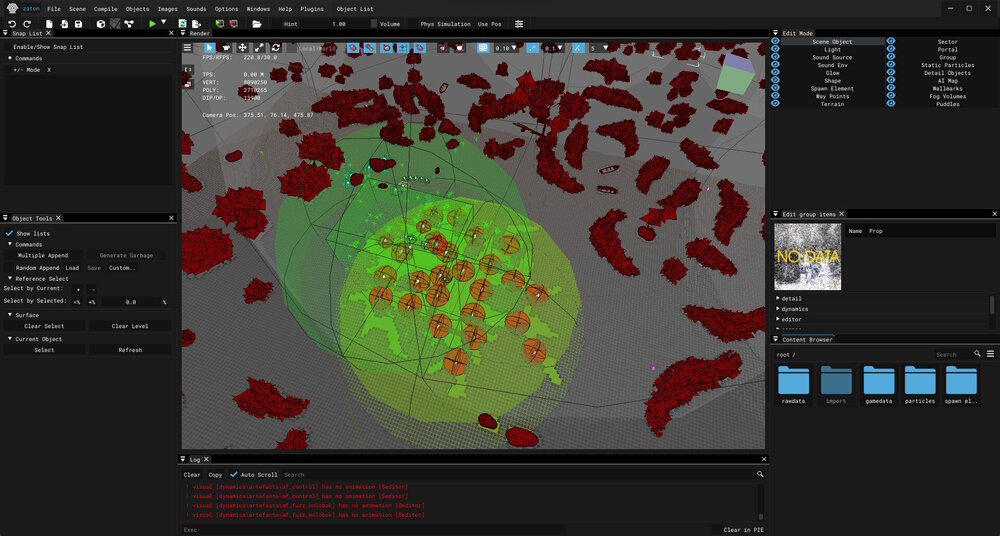
Task: Open the Objects menu
Action: (x=137, y=9)
